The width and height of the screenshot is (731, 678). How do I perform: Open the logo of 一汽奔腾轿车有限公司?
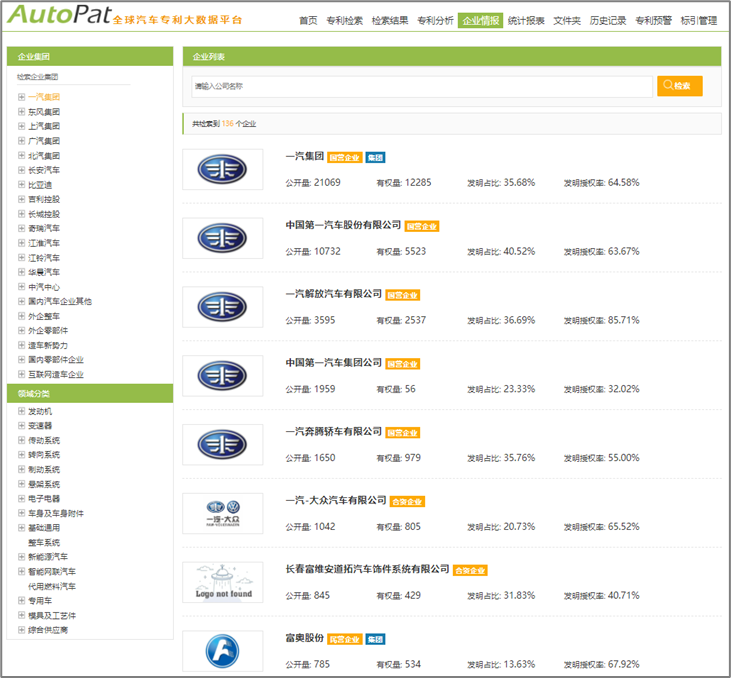pos(222,444)
